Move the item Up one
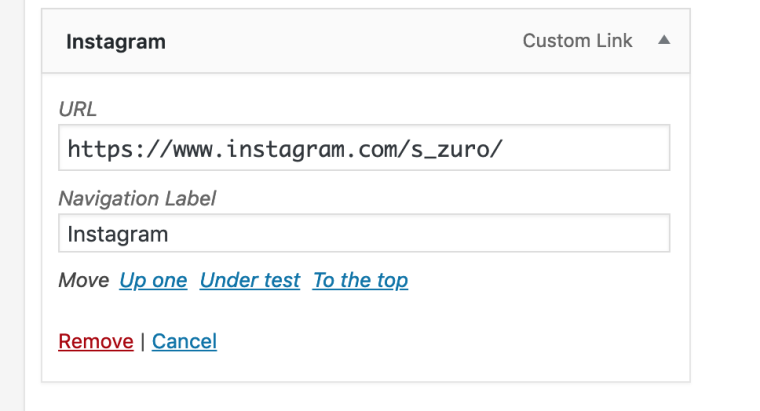This screenshot has width=760, height=411. pyautogui.click(x=153, y=281)
